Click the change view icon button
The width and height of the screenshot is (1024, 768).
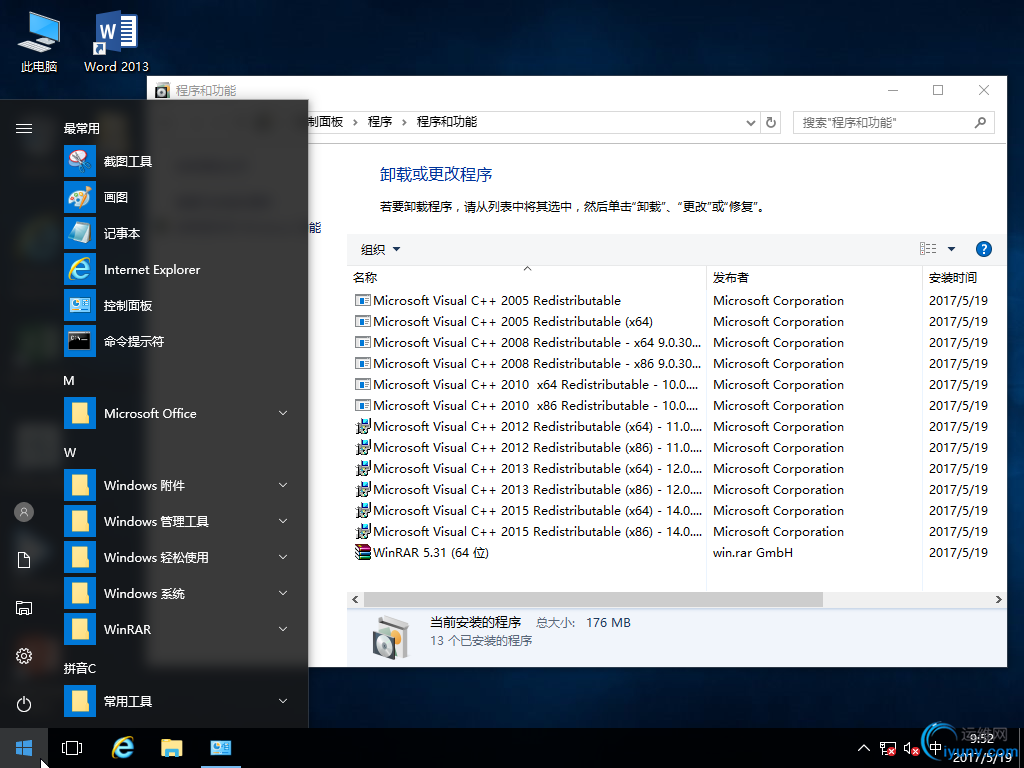tap(928, 249)
